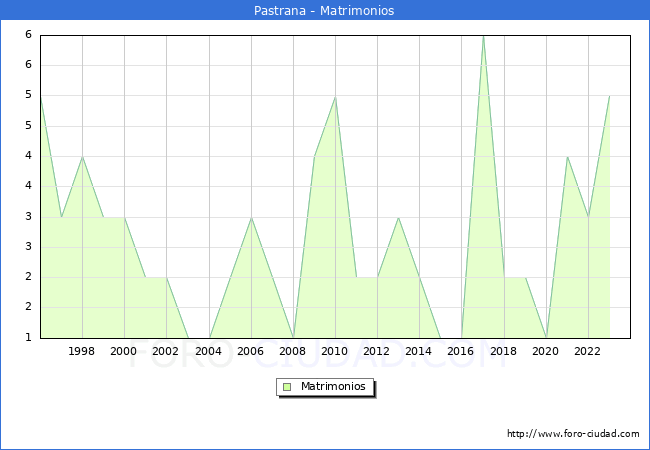
Task: Click the 2020 x-axis year label
Action: tap(546, 351)
